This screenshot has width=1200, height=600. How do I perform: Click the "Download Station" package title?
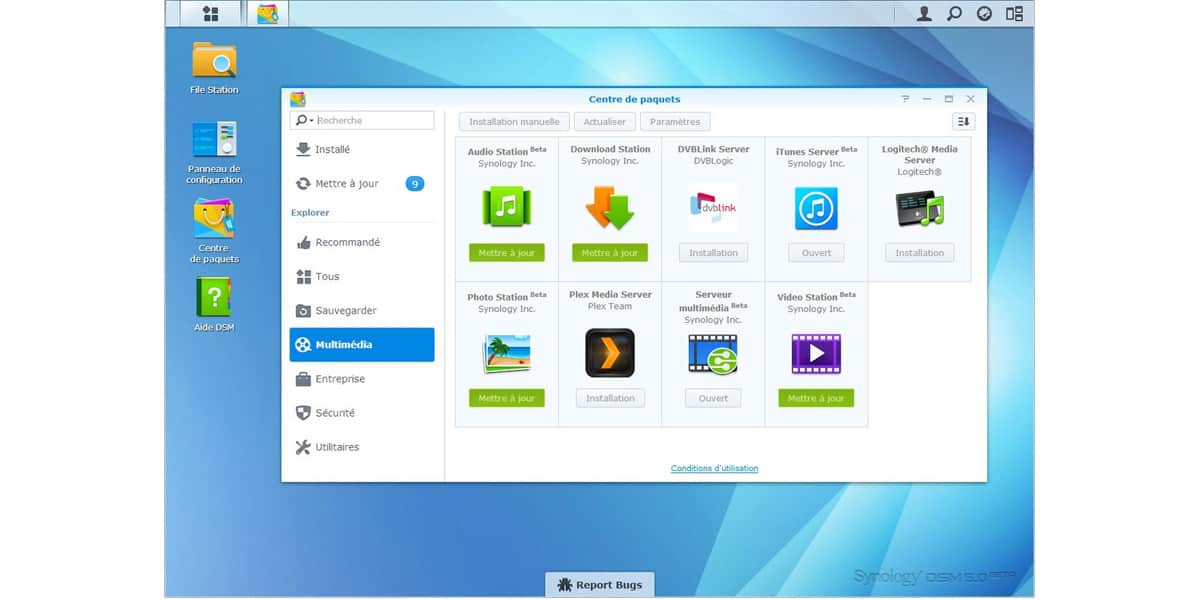(x=610, y=149)
